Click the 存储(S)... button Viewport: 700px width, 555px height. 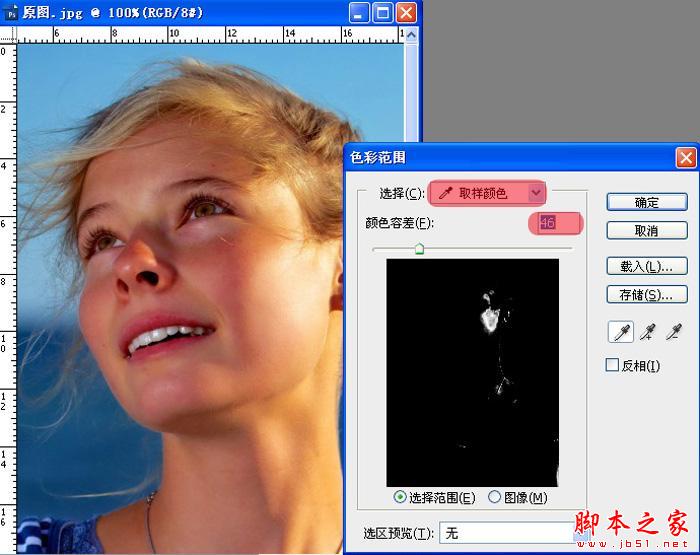pos(647,295)
